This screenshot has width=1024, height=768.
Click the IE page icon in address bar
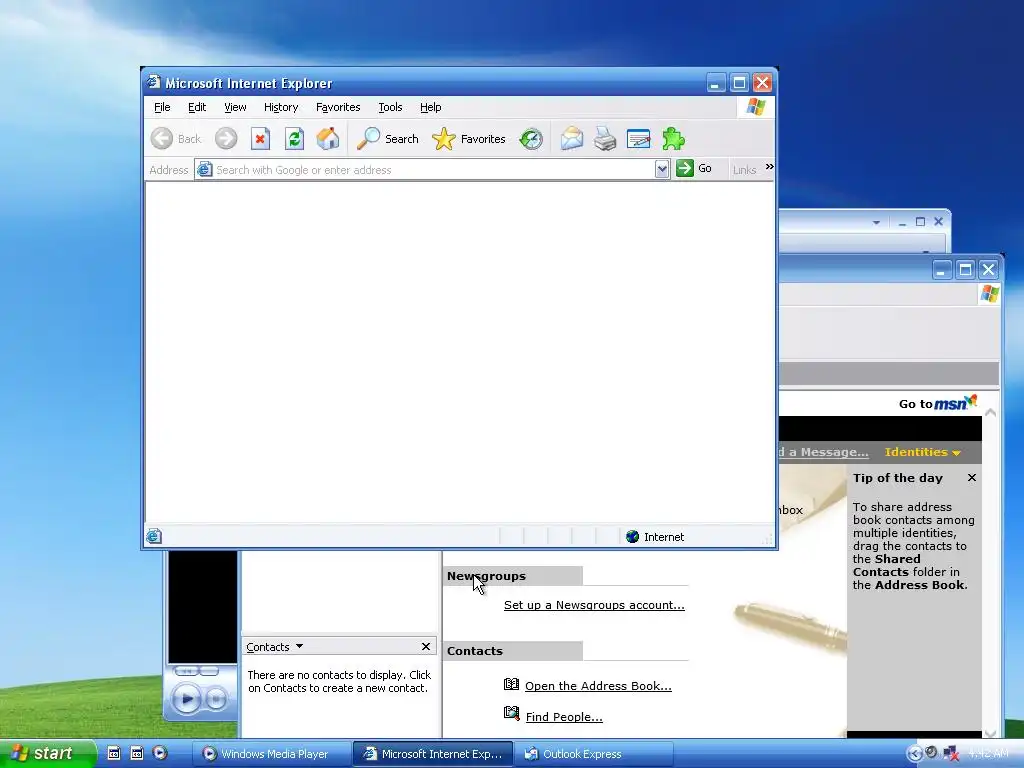pyautogui.click(x=204, y=169)
